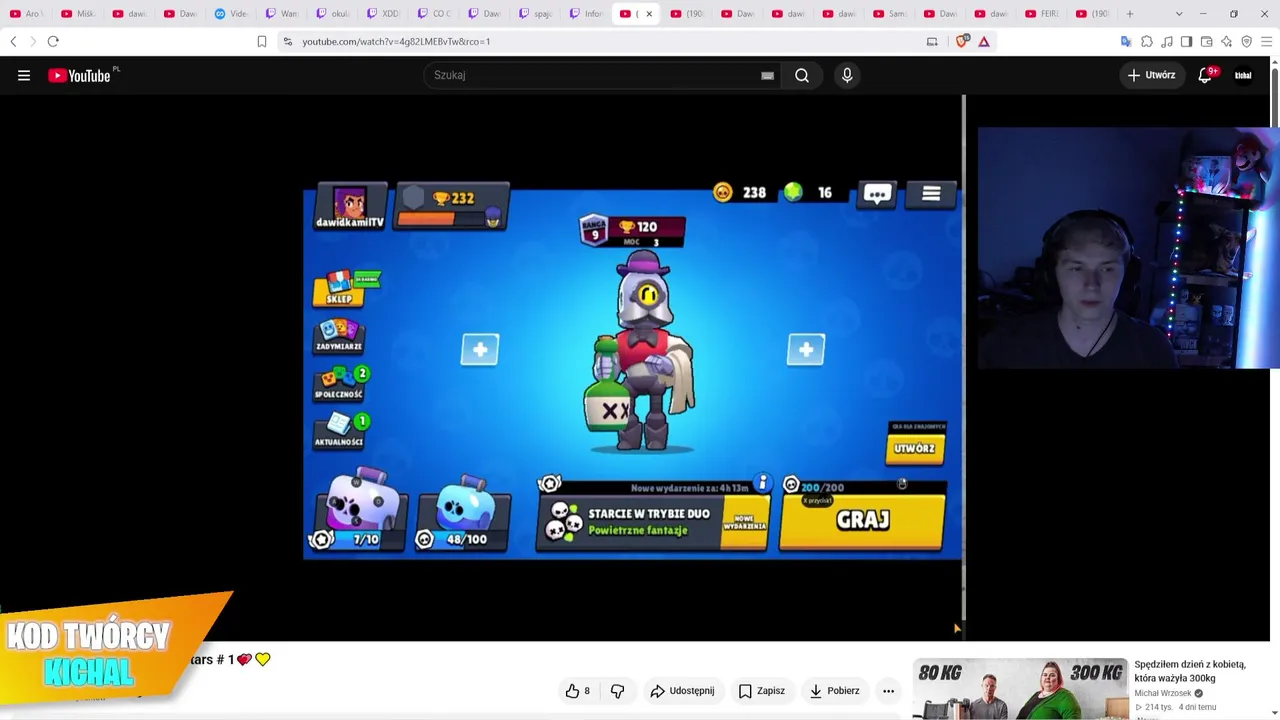View site information beside the URL
Image resolution: width=1280 pixels, height=720 pixels.
click(x=288, y=41)
